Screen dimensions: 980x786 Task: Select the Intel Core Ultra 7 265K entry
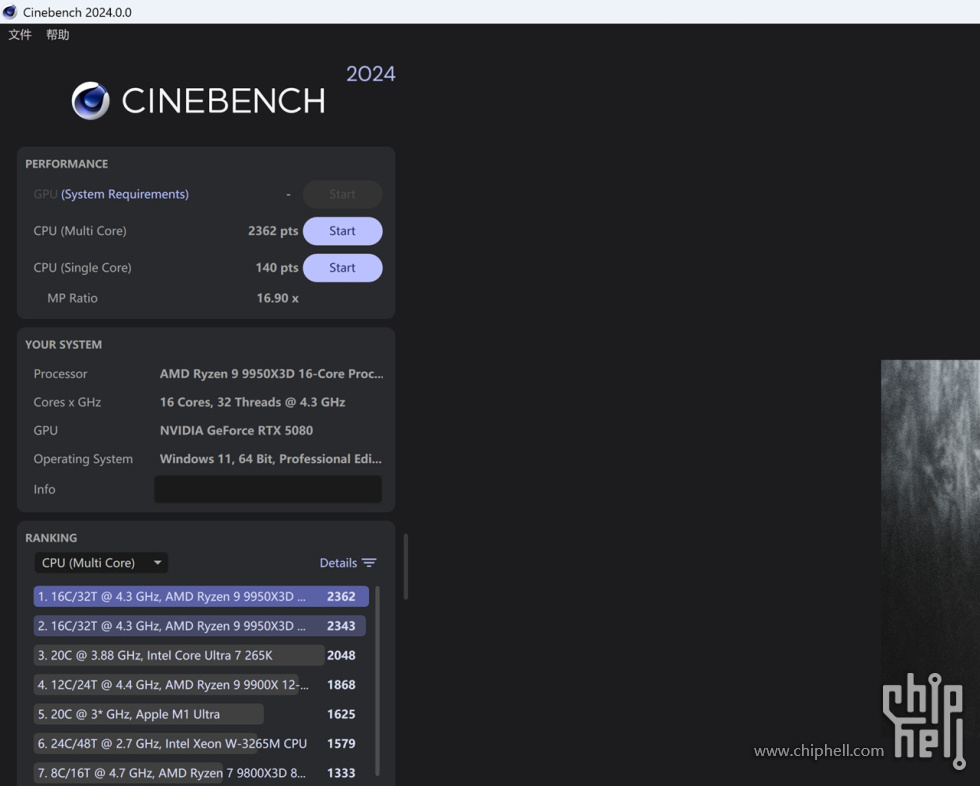click(178, 656)
